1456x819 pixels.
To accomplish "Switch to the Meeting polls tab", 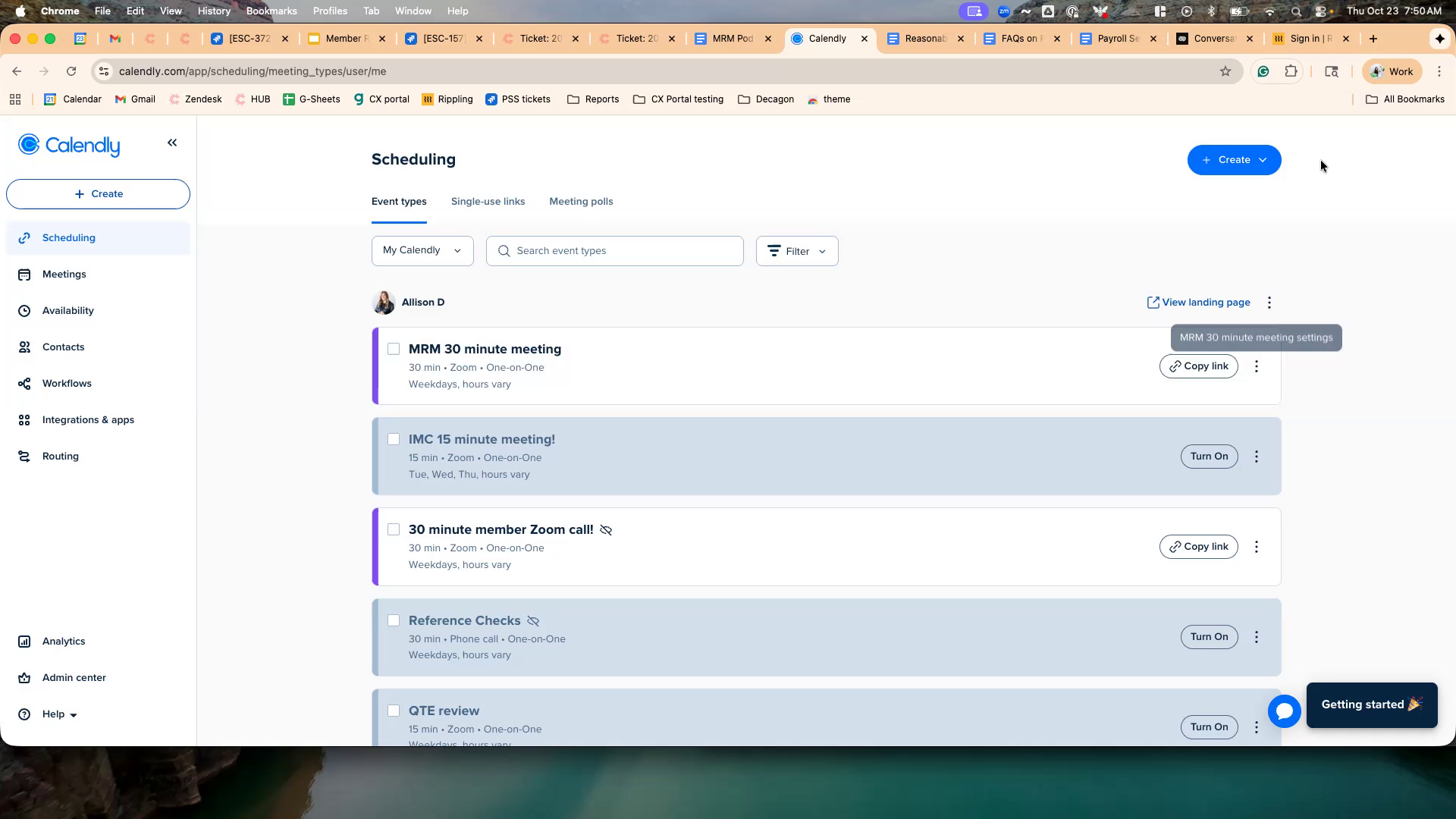I will (x=581, y=202).
